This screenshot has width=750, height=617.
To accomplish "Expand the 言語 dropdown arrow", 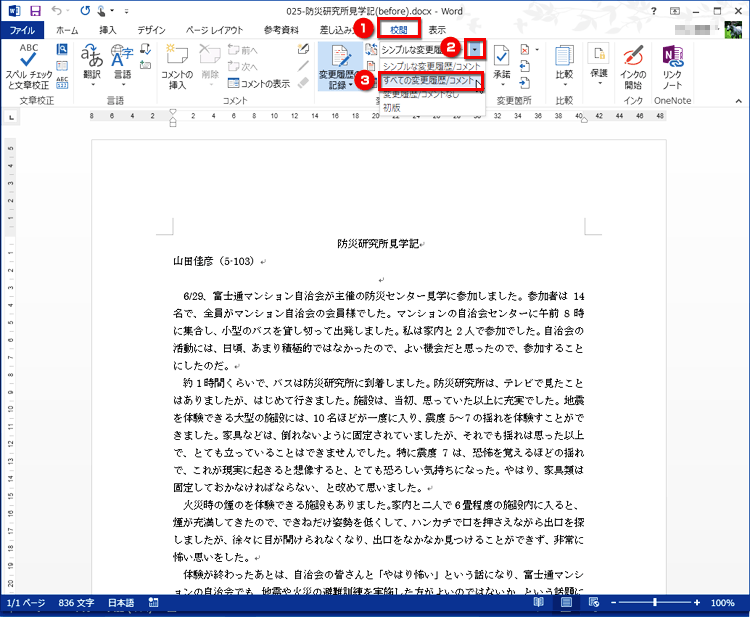I will pos(122,85).
